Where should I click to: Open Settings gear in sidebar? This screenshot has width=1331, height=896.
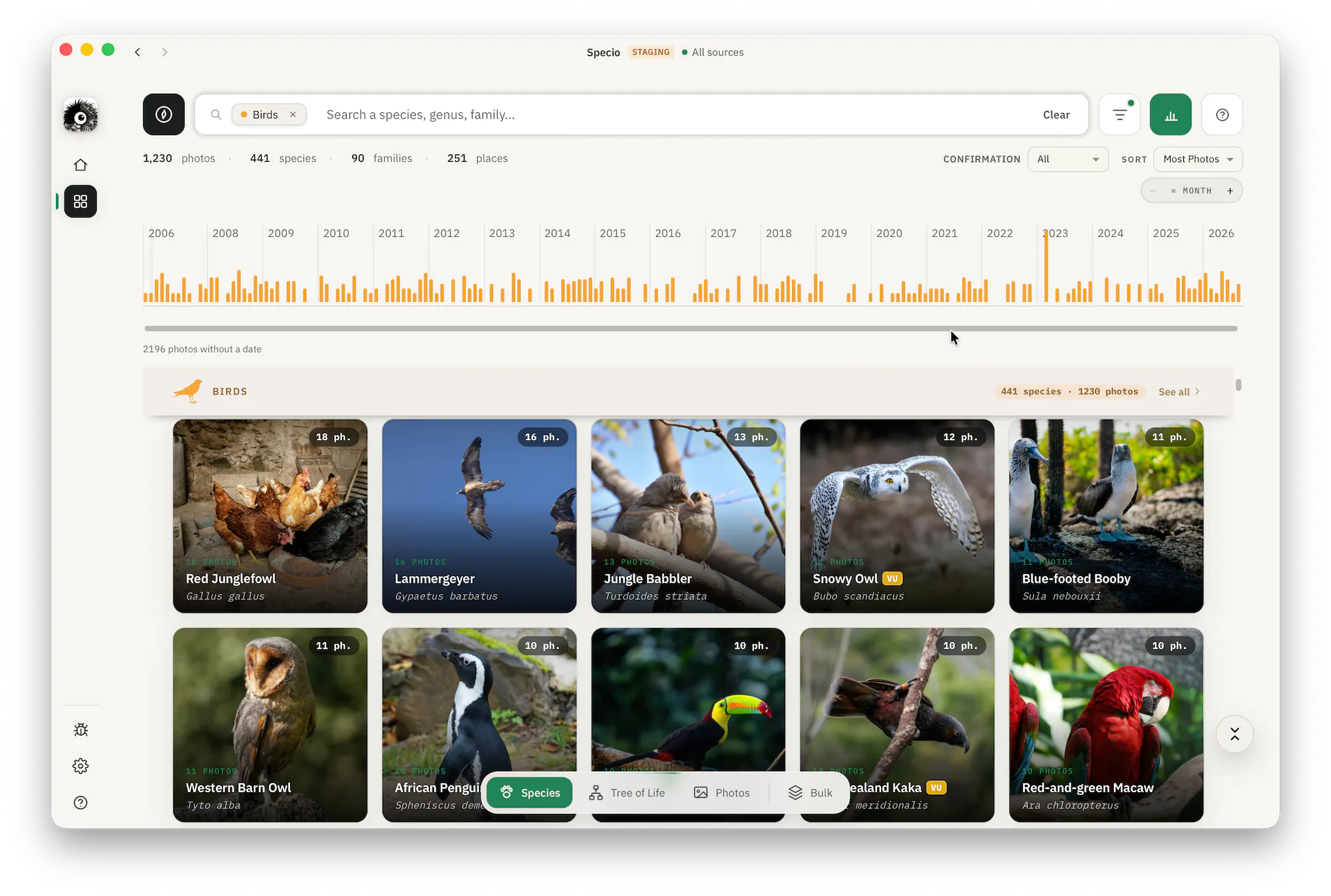pyautogui.click(x=81, y=766)
